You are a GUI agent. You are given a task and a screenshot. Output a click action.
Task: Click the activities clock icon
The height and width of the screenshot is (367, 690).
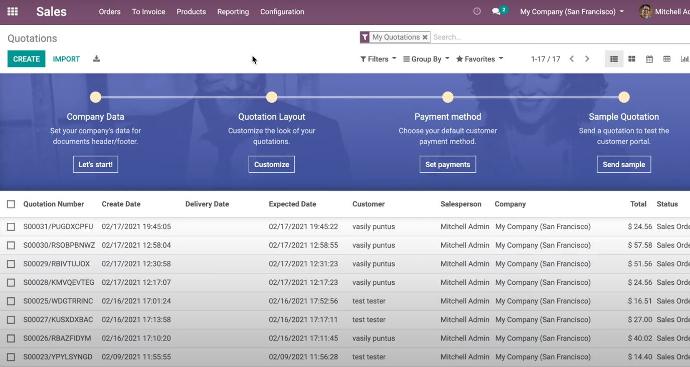coord(477,11)
